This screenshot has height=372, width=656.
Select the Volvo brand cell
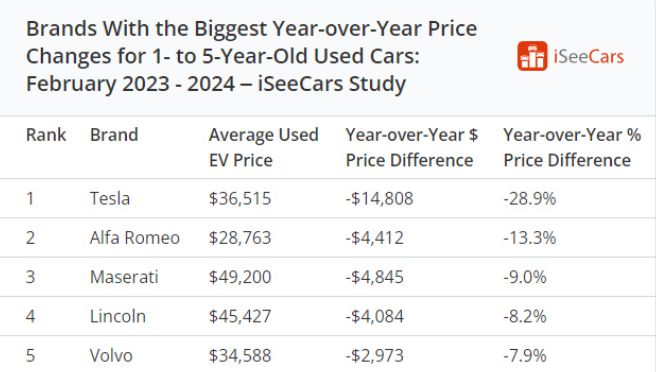click(111, 356)
